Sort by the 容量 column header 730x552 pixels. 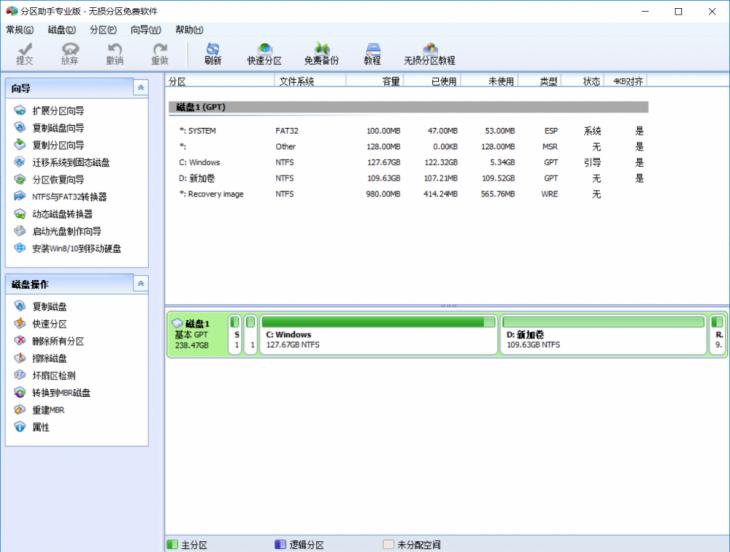click(x=375, y=81)
